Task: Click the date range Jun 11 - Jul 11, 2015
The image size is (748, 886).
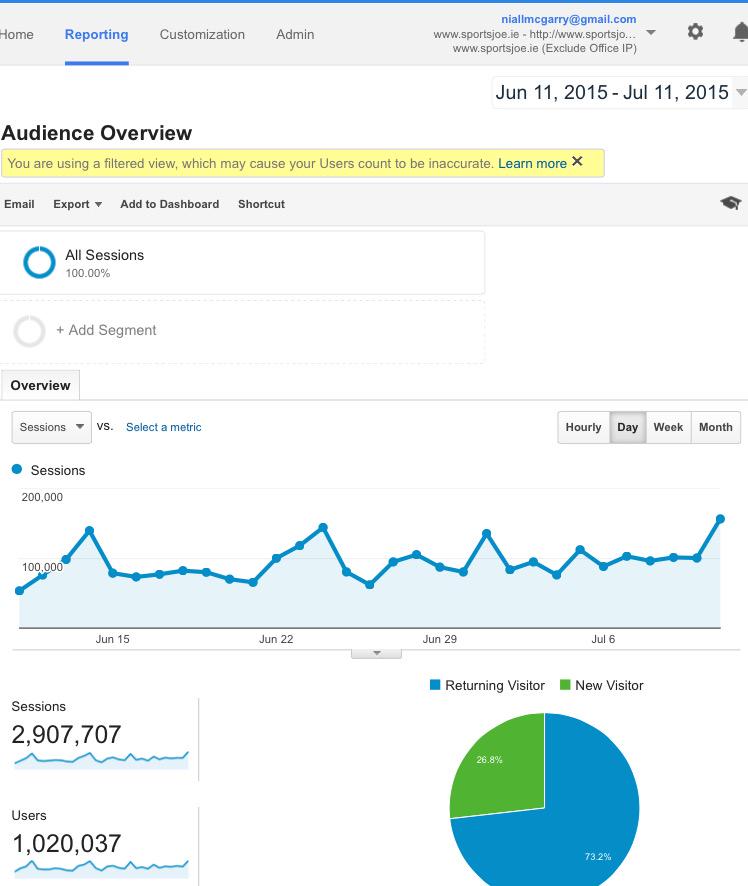Action: 612,92
